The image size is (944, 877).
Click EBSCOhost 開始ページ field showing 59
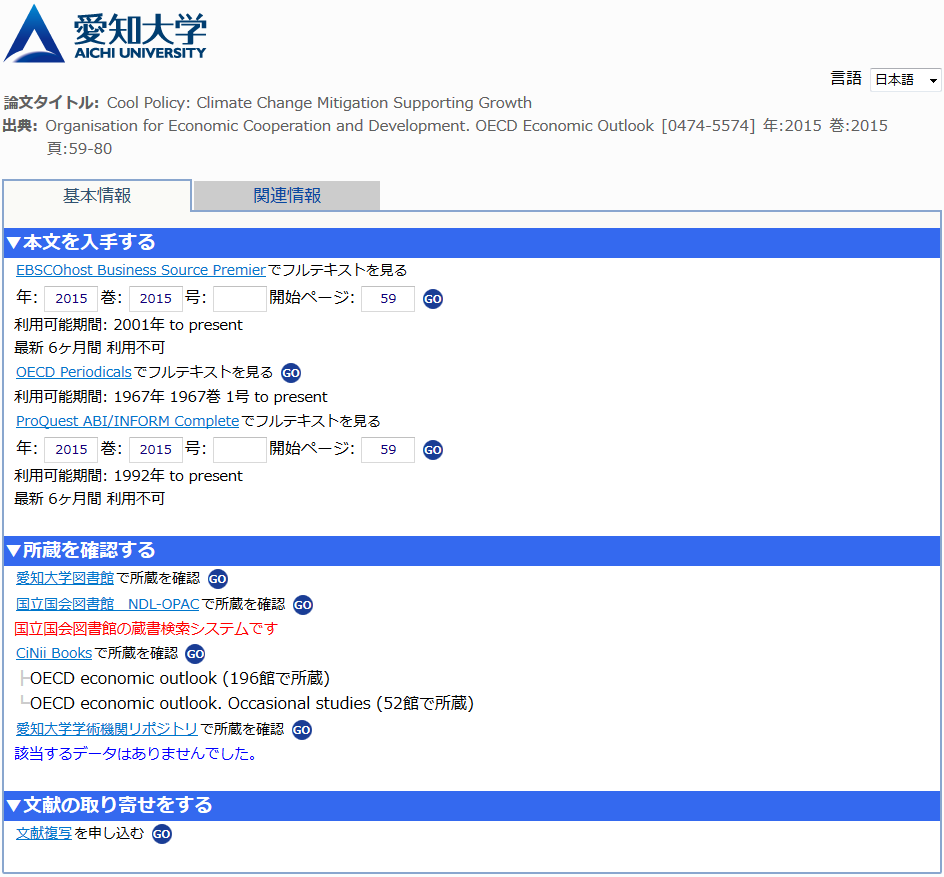pyautogui.click(x=388, y=299)
